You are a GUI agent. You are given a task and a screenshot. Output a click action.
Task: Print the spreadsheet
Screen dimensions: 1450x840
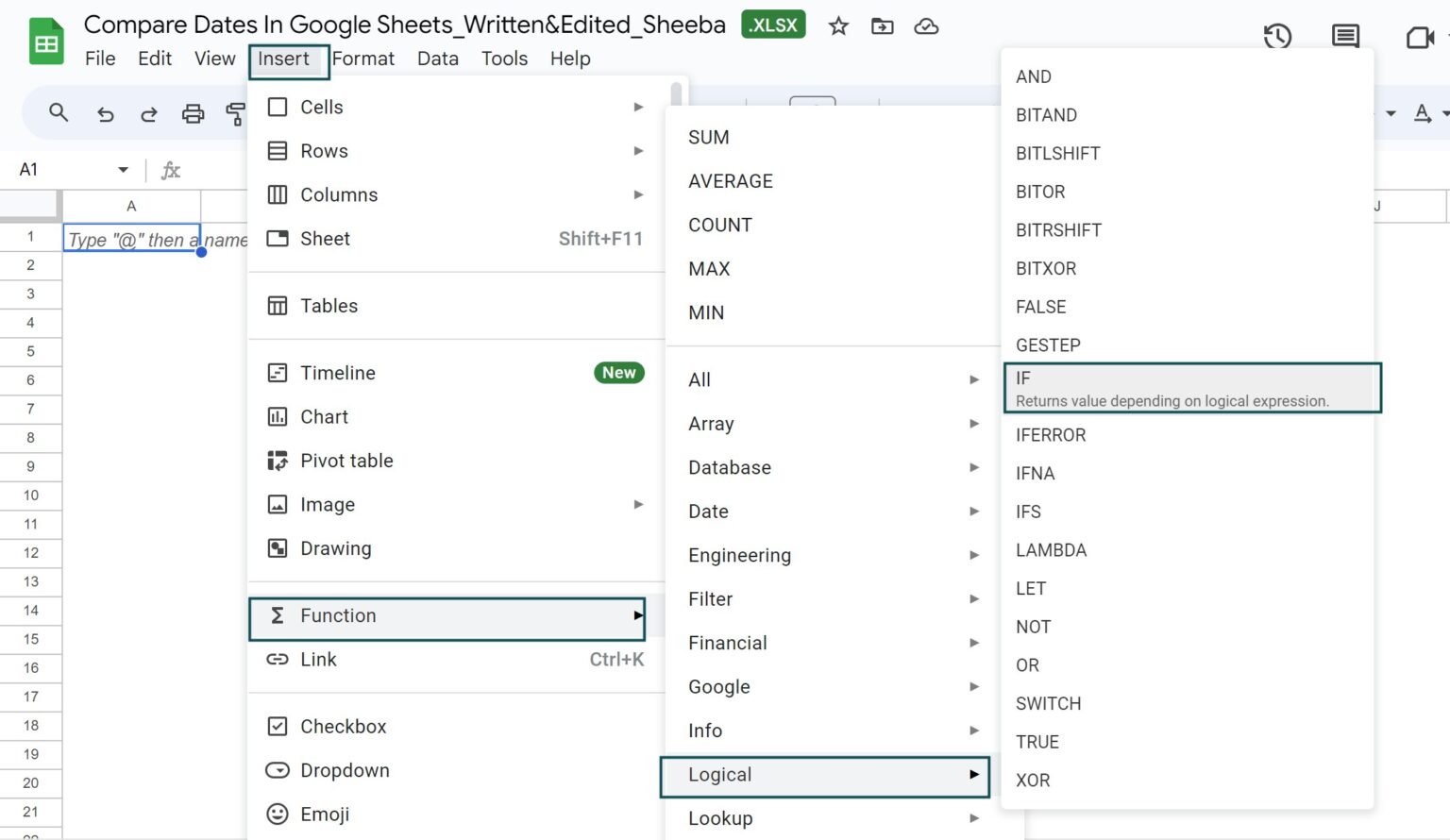pos(193,114)
